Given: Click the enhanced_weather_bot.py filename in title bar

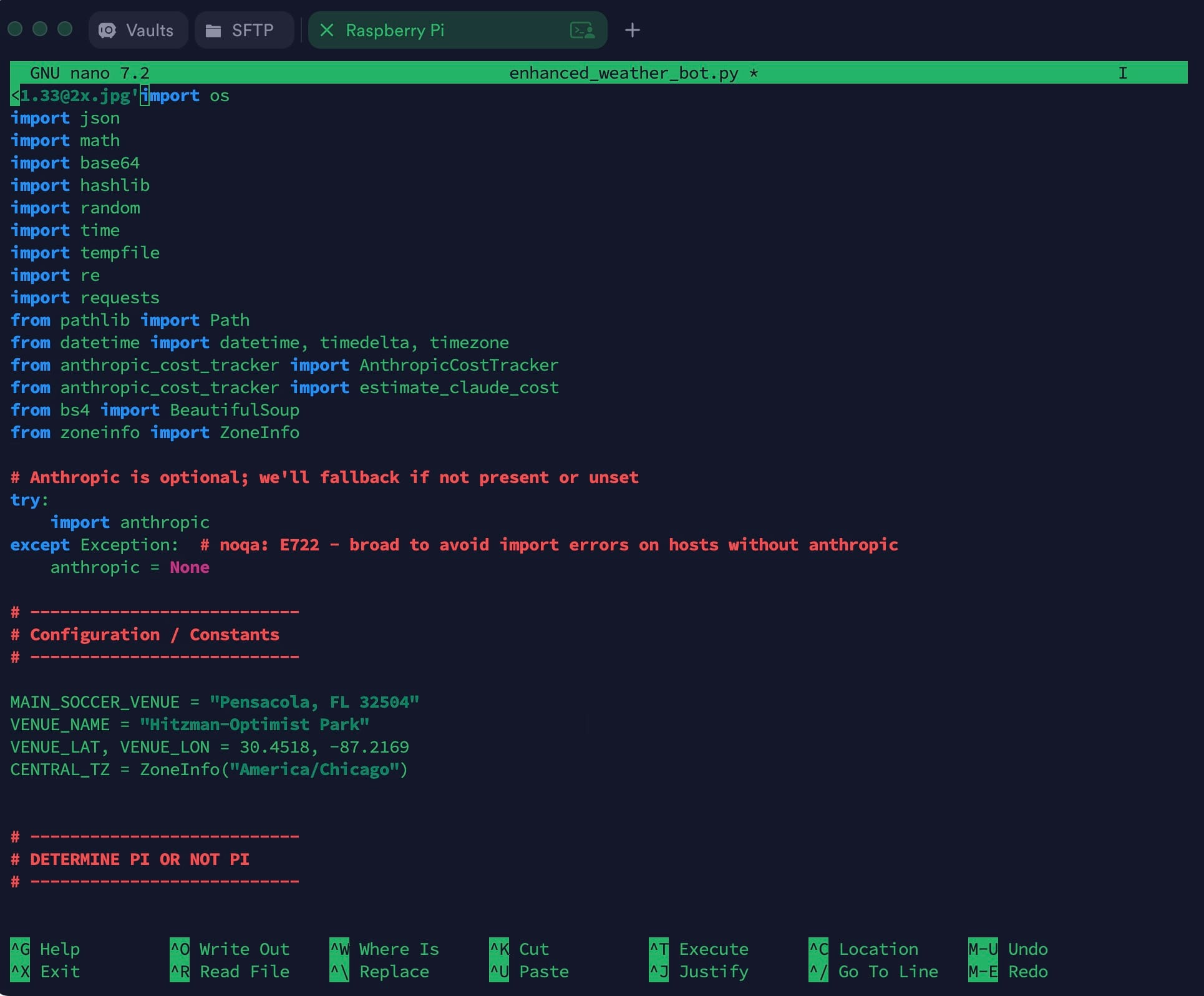Looking at the screenshot, I should [x=623, y=73].
